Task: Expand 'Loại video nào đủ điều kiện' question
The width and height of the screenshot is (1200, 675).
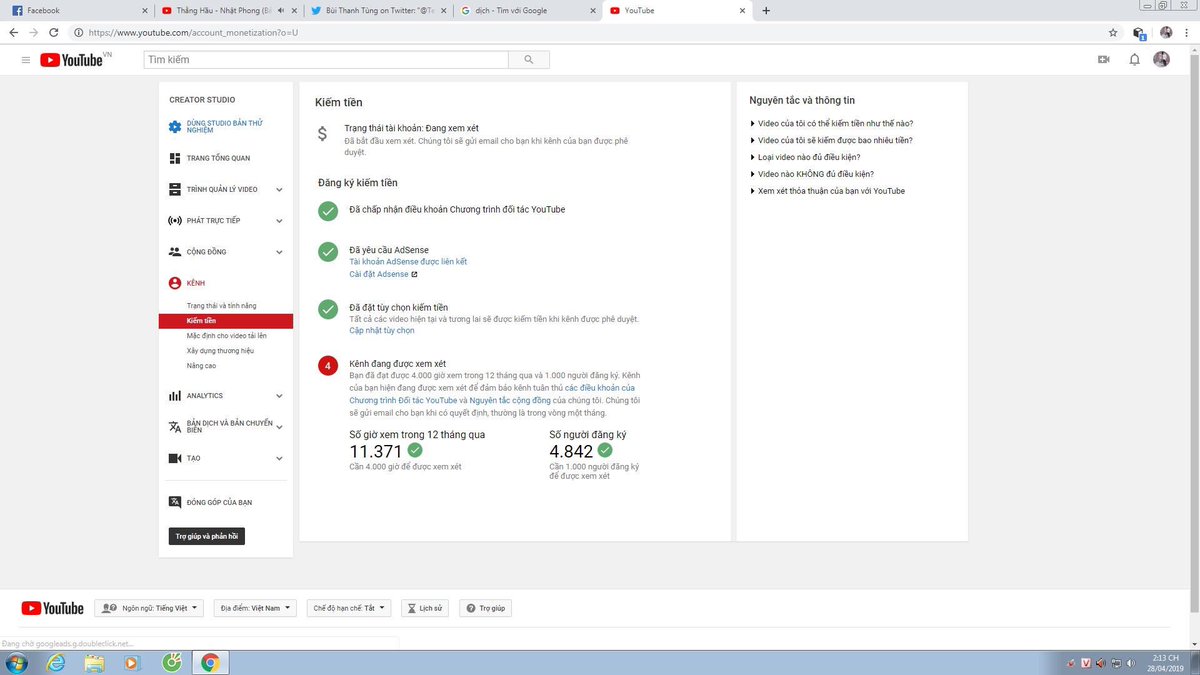Action: pyautogui.click(x=805, y=157)
